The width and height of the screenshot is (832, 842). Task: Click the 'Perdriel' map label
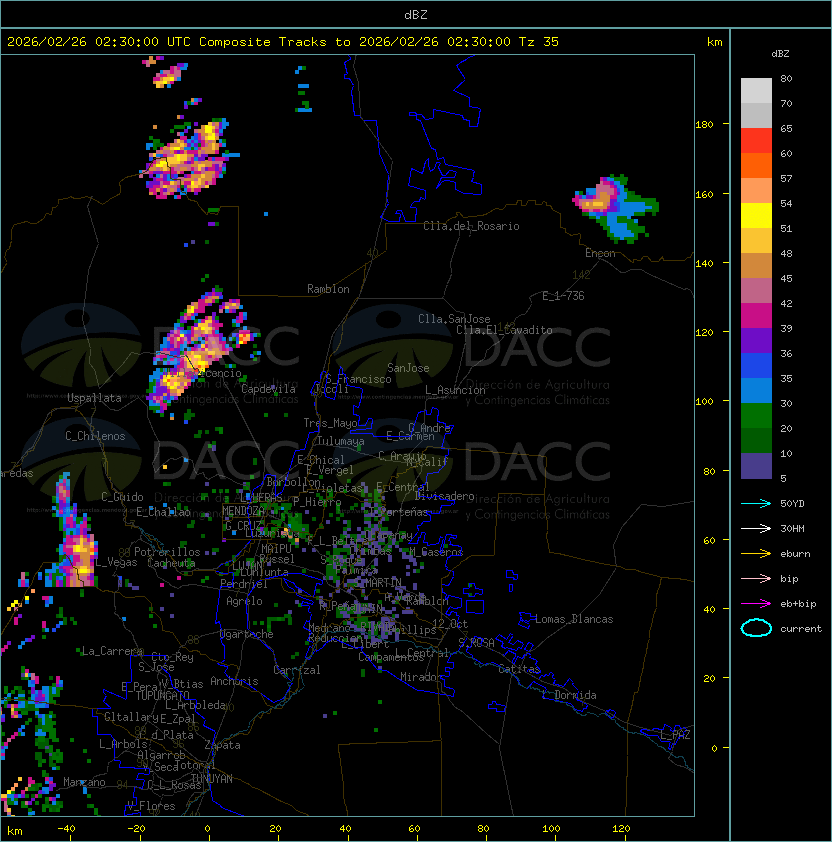pos(244,584)
